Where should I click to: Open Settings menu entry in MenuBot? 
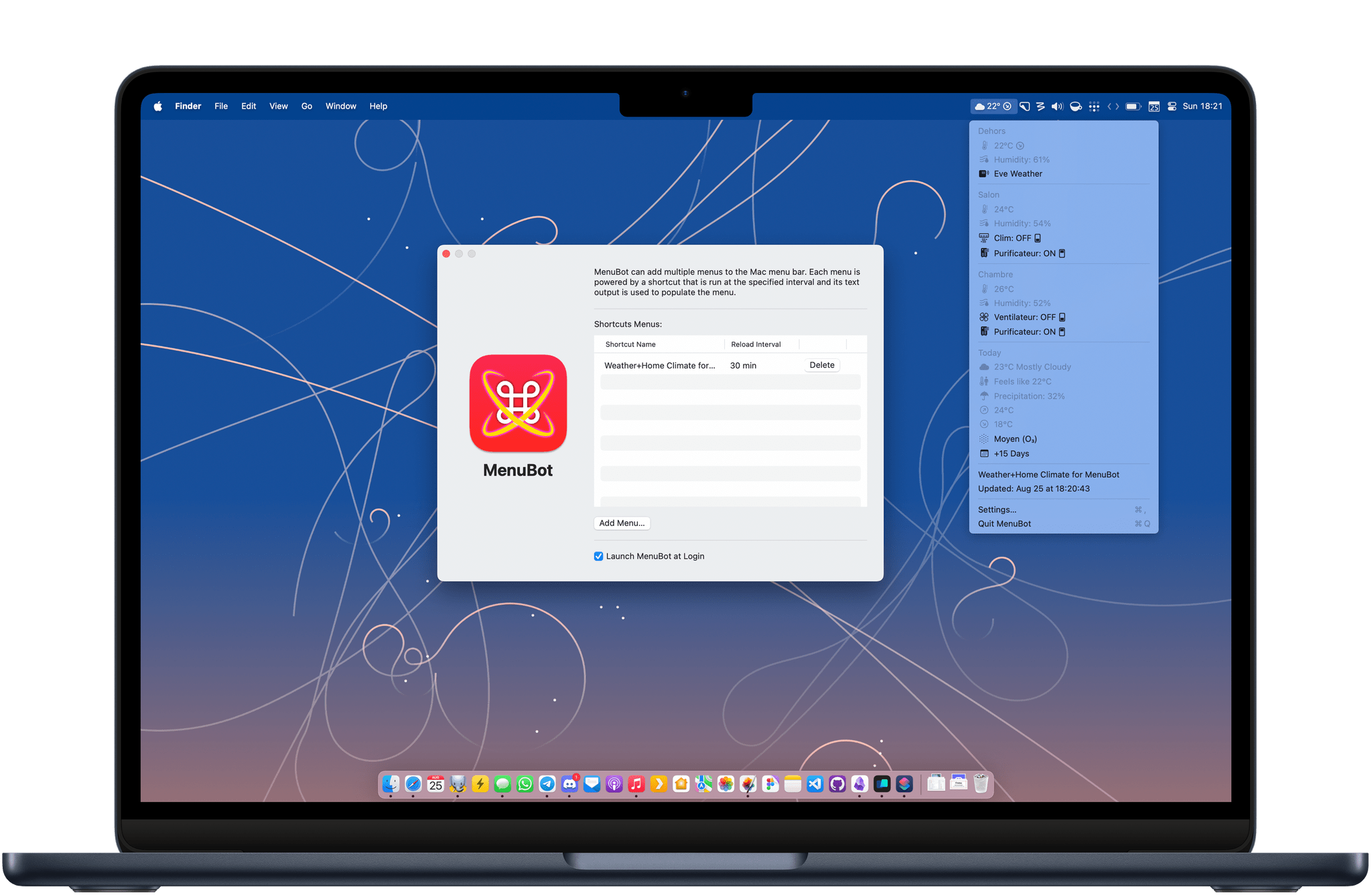tap(996, 510)
